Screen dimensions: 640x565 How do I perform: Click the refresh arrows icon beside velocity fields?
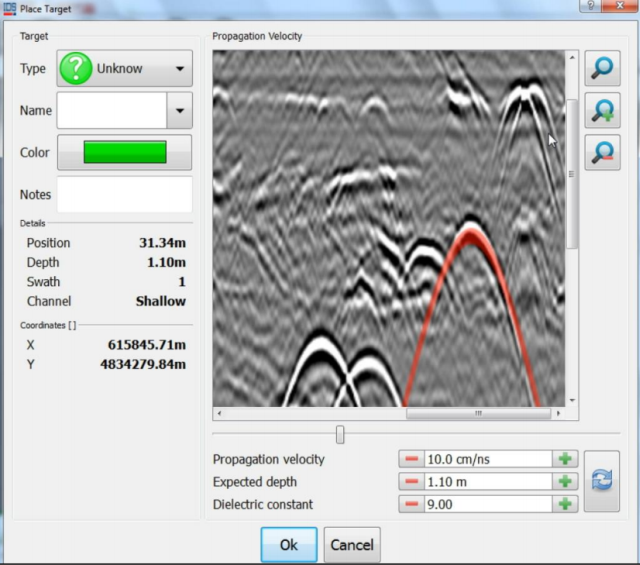(x=602, y=481)
